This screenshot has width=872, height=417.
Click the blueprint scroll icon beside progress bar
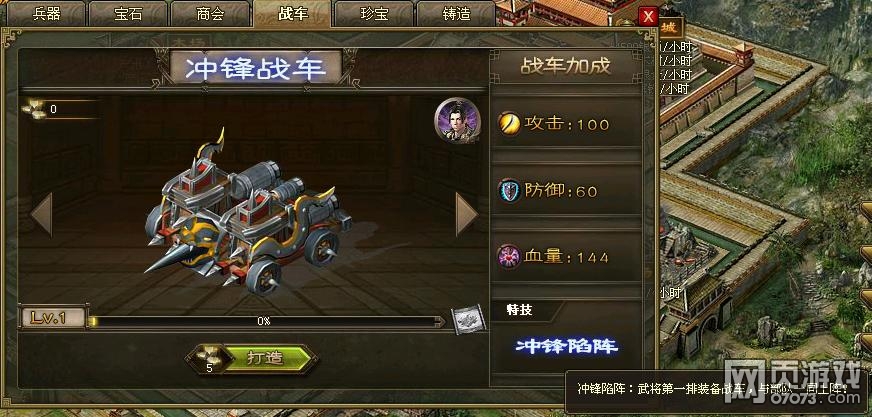pos(468,320)
